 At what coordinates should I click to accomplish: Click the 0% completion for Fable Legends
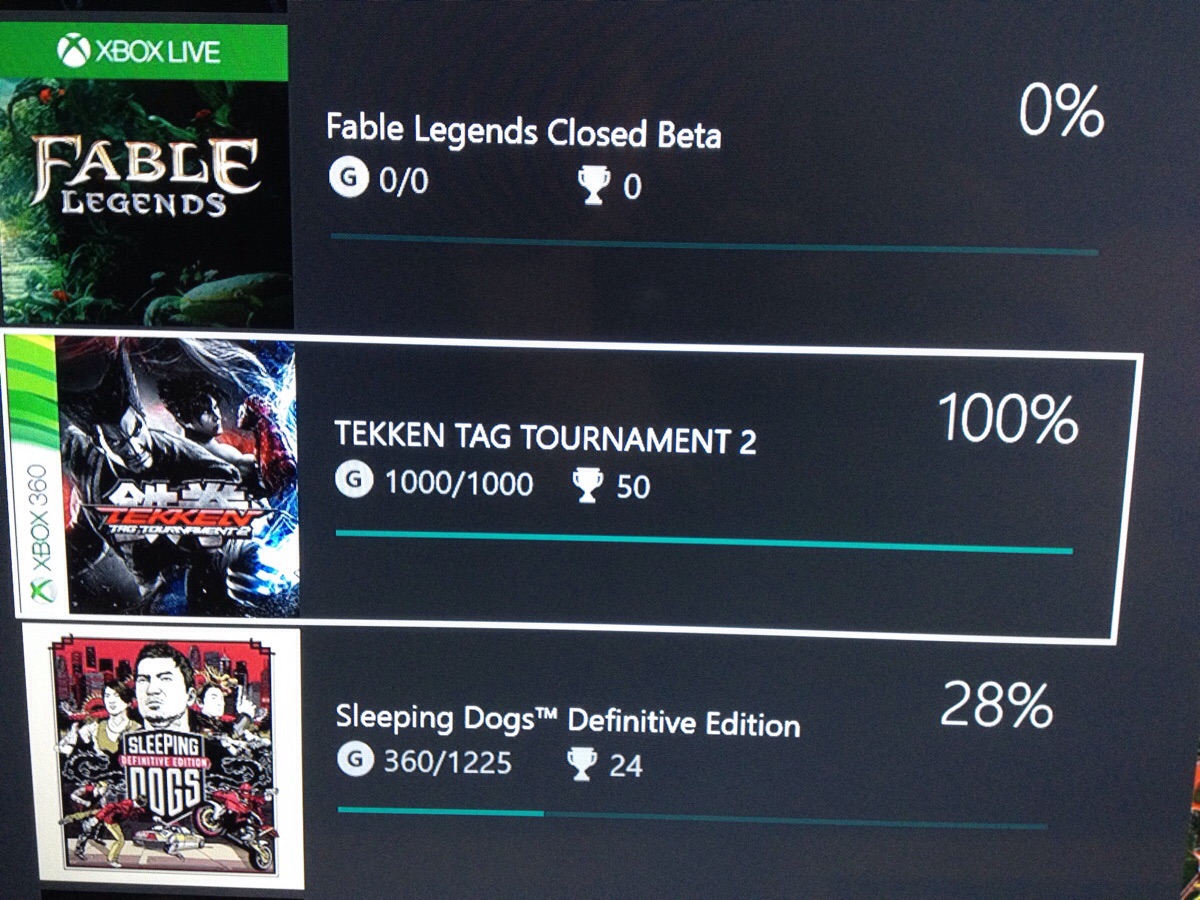click(x=1061, y=112)
